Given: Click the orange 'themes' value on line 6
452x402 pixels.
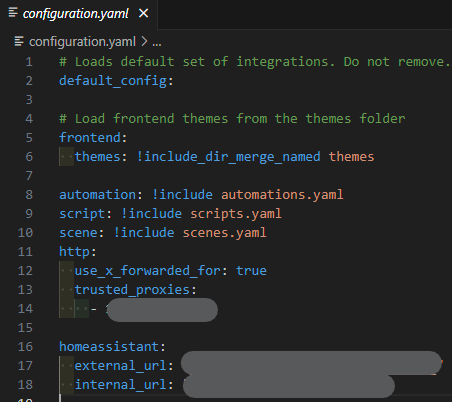Looking at the screenshot, I should point(352,157).
